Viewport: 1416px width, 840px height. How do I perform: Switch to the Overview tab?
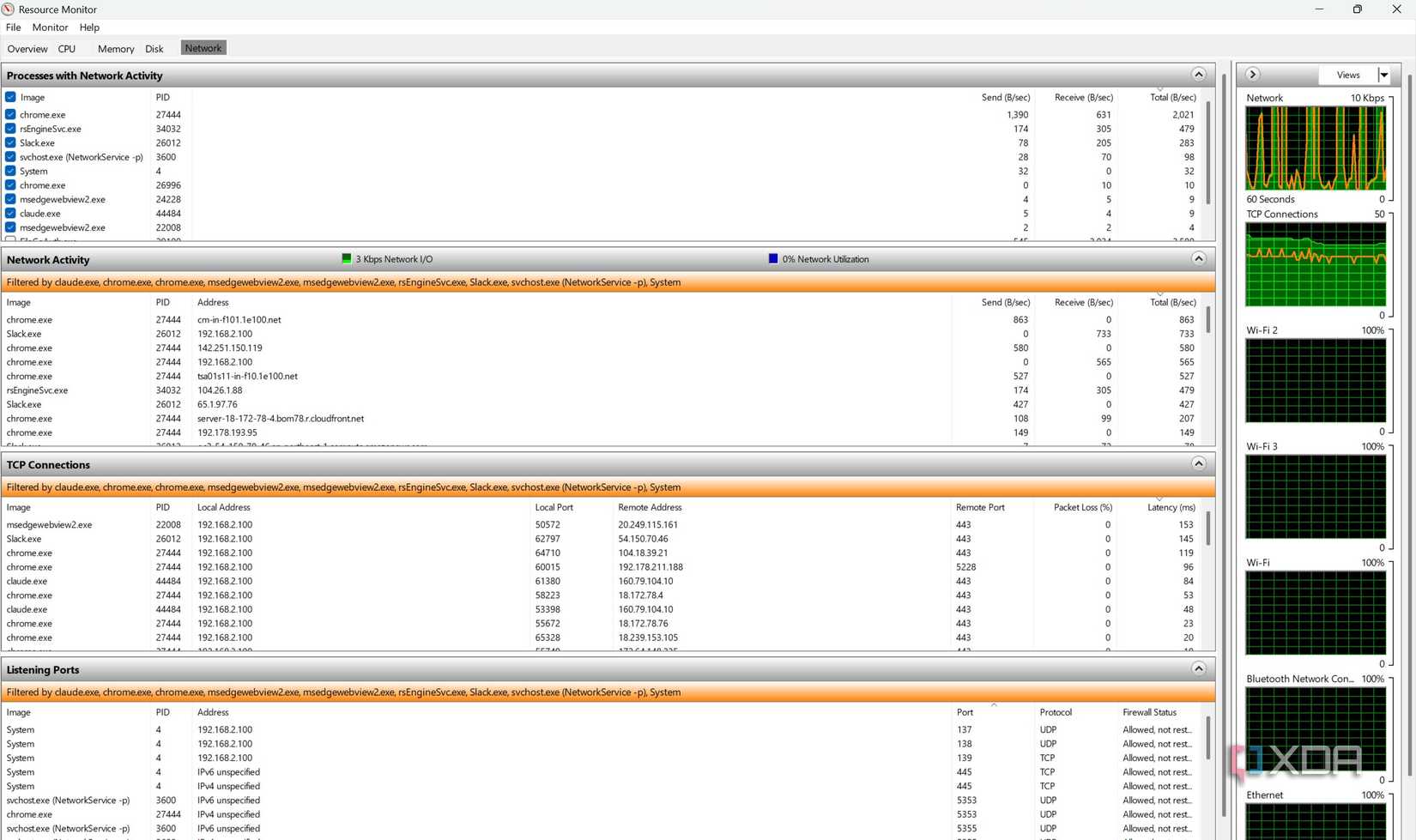pyautogui.click(x=27, y=49)
